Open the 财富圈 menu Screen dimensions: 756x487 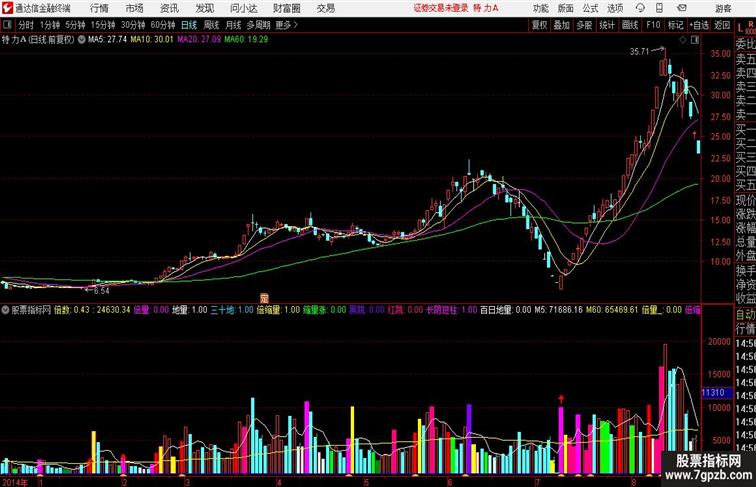pos(287,8)
